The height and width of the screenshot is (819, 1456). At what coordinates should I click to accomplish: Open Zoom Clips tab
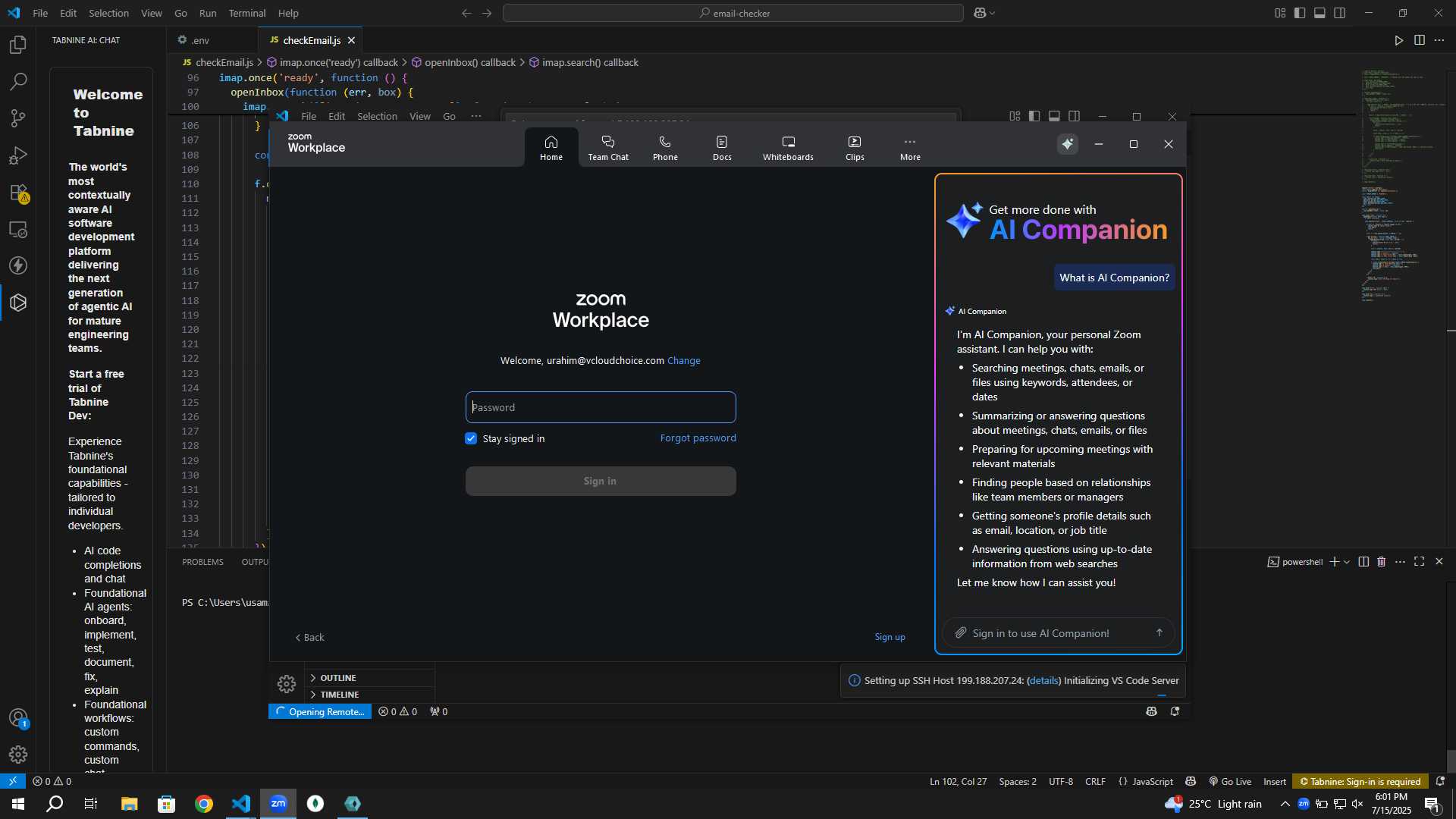pyautogui.click(x=855, y=147)
